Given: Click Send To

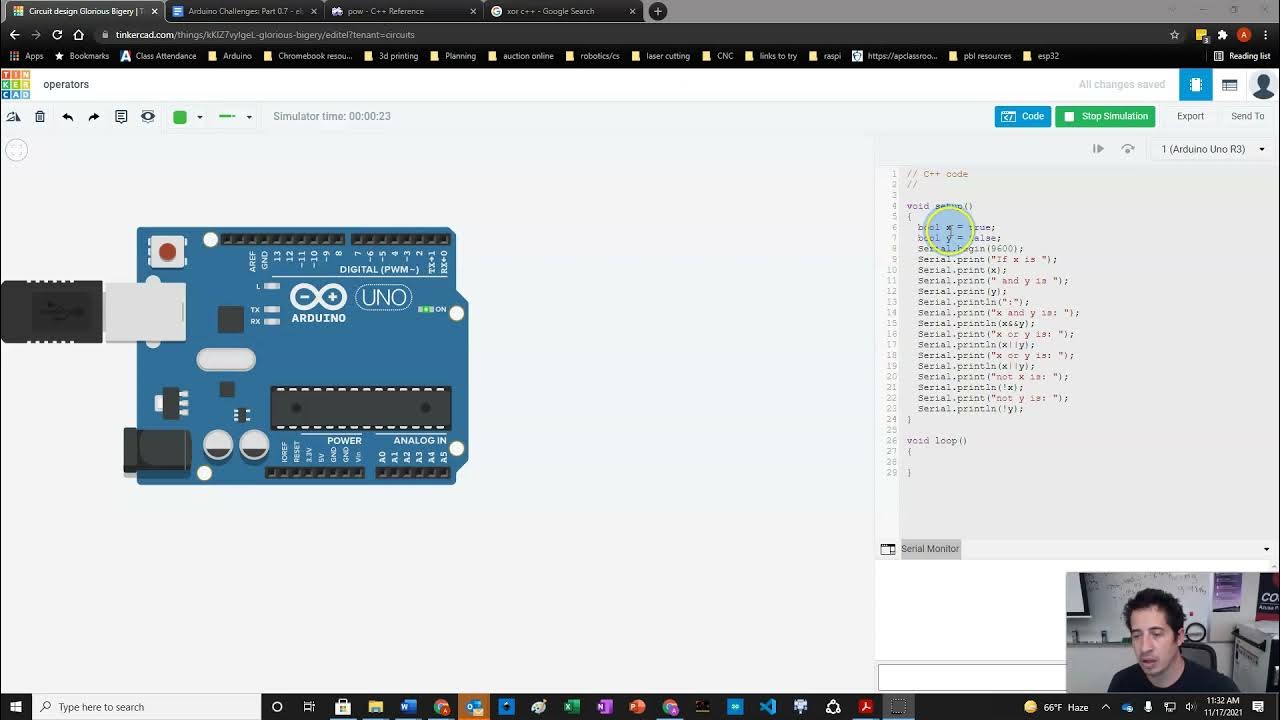Looking at the screenshot, I should [x=1247, y=116].
